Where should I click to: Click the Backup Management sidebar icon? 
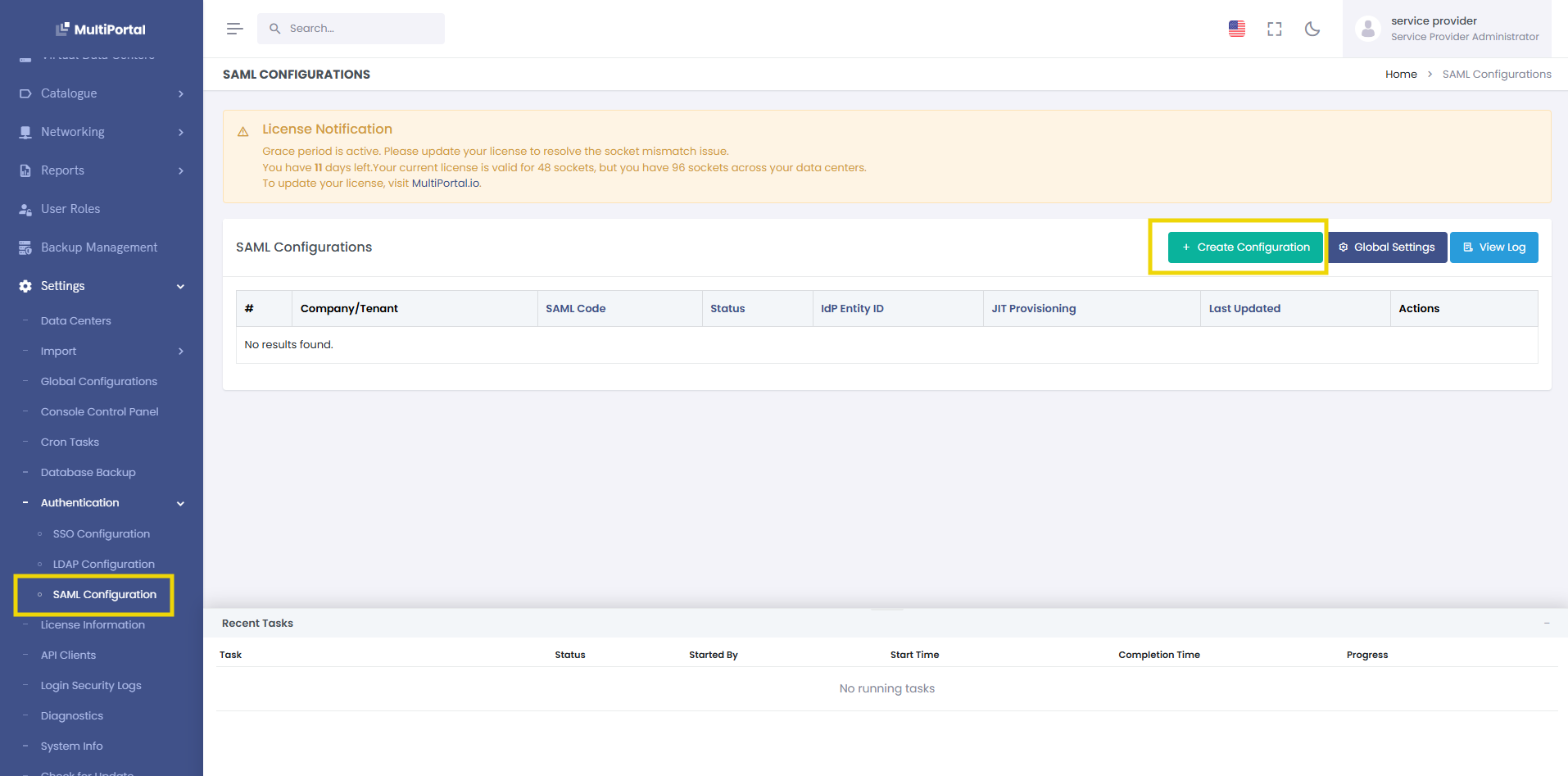(25, 247)
